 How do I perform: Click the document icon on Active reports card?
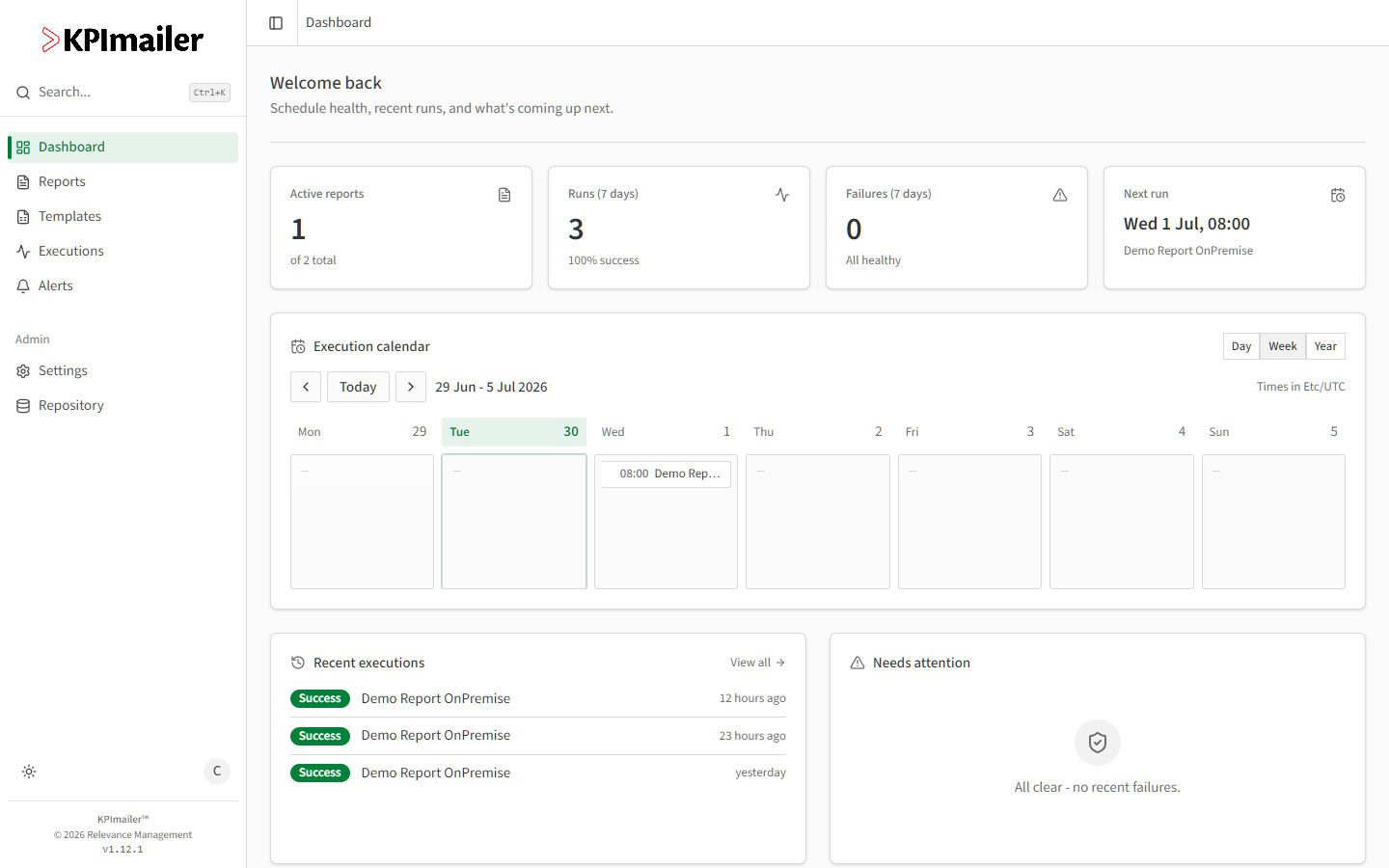tap(504, 195)
